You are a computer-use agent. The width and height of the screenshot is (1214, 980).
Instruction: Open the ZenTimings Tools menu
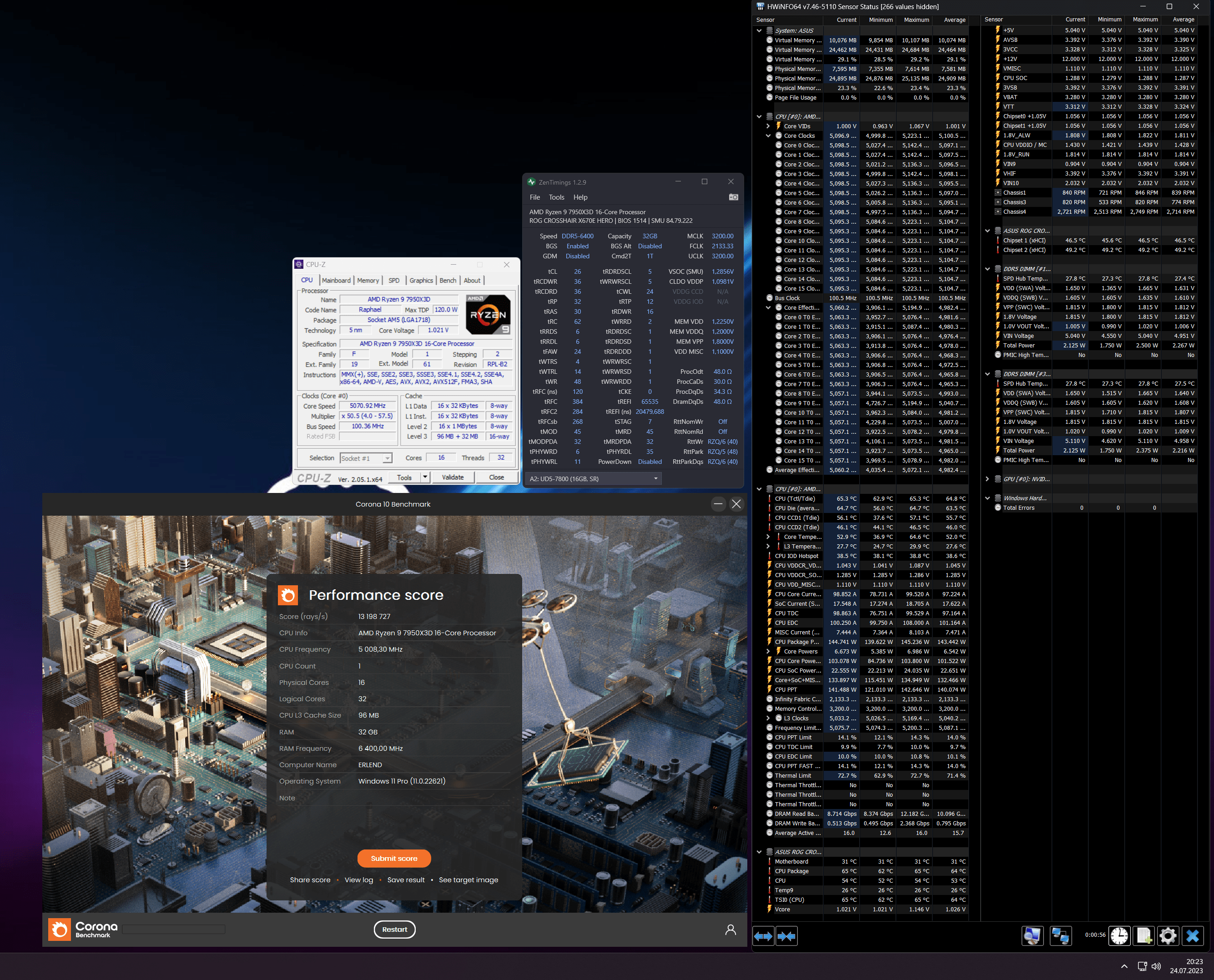pyautogui.click(x=556, y=197)
